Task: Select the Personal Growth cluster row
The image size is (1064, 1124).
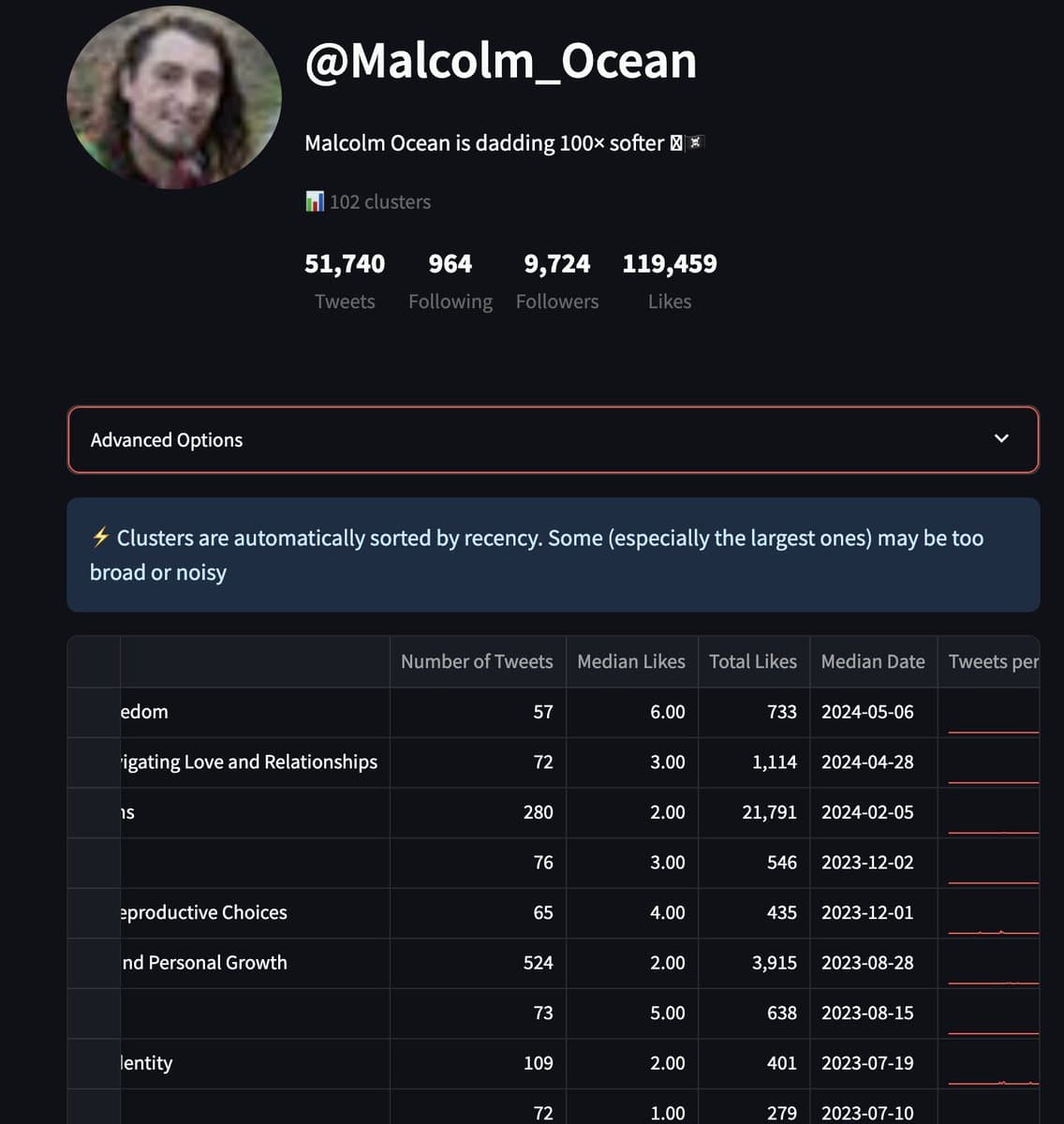Action: (x=205, y=963)
